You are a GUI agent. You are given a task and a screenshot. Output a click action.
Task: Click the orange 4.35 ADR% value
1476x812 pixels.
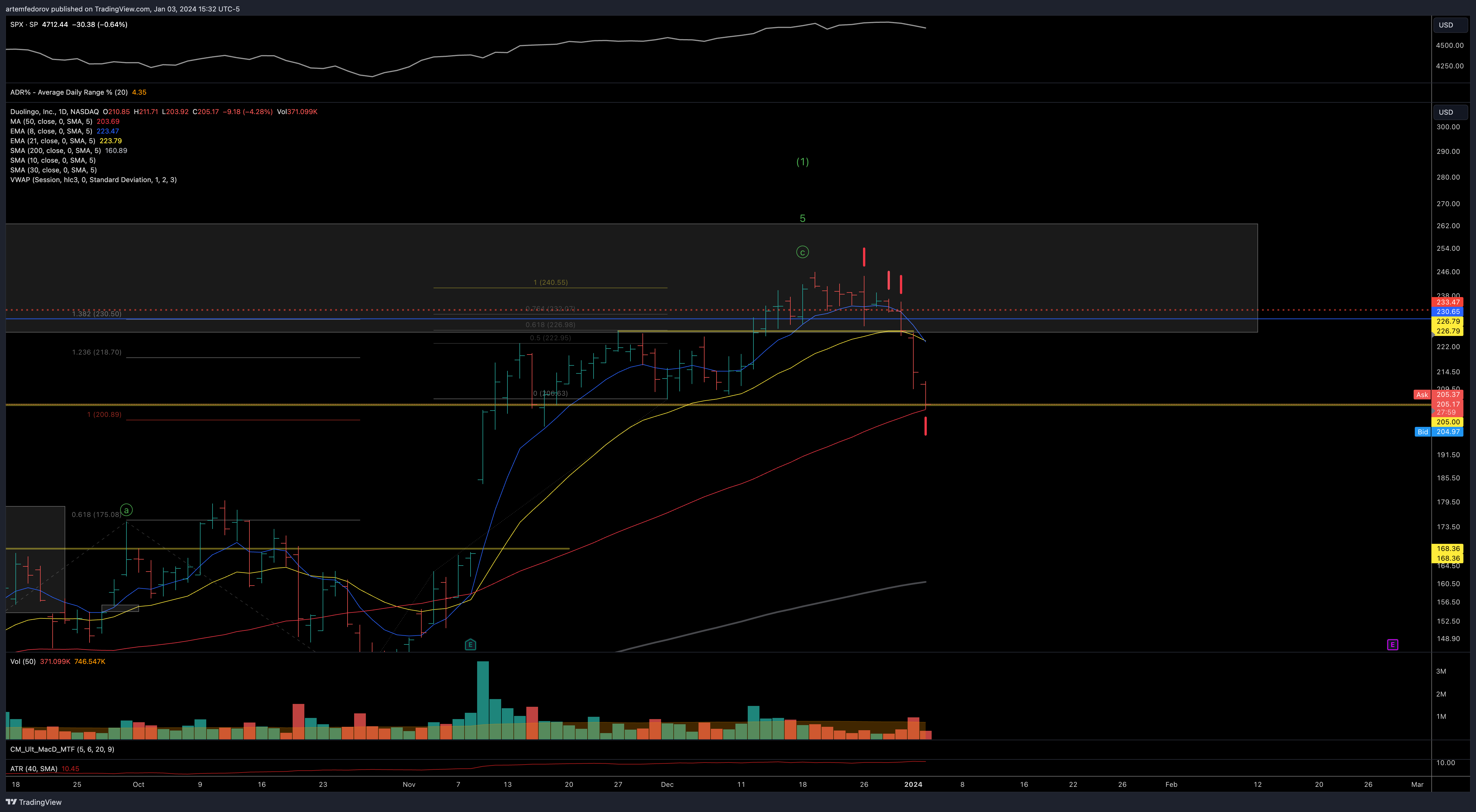pos(139,92)
